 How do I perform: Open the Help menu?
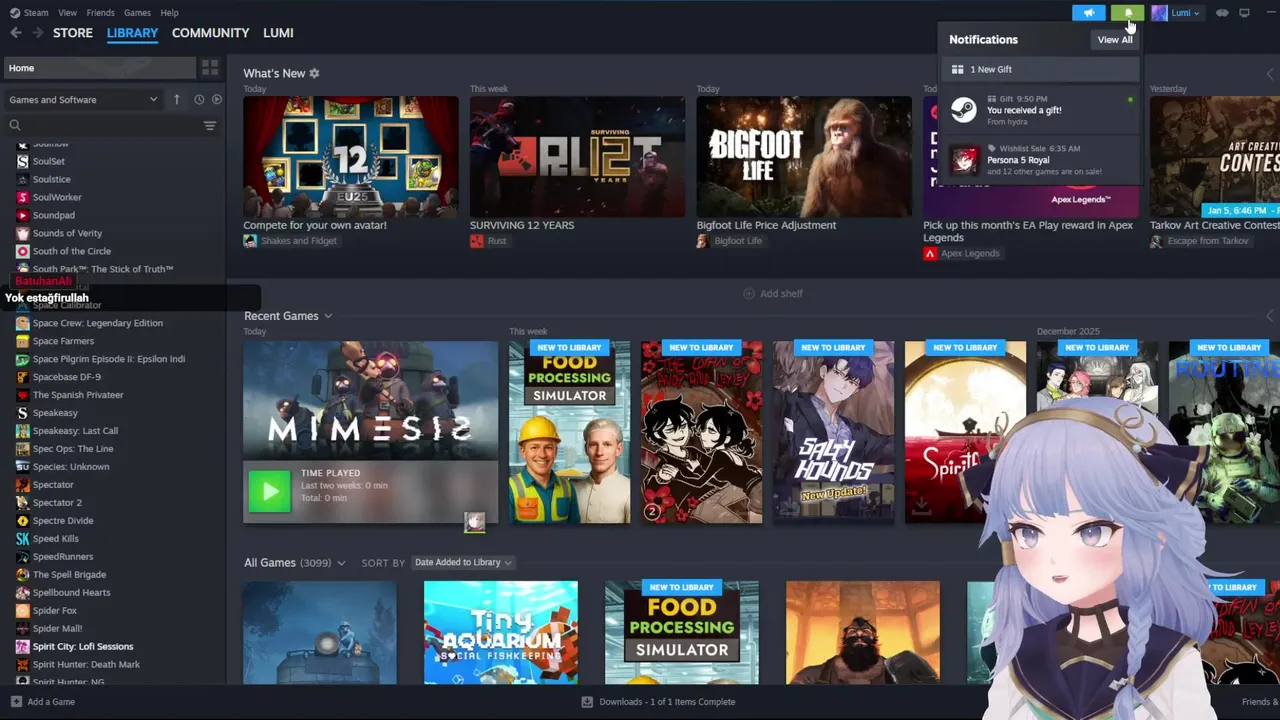(x=169, y=13)
